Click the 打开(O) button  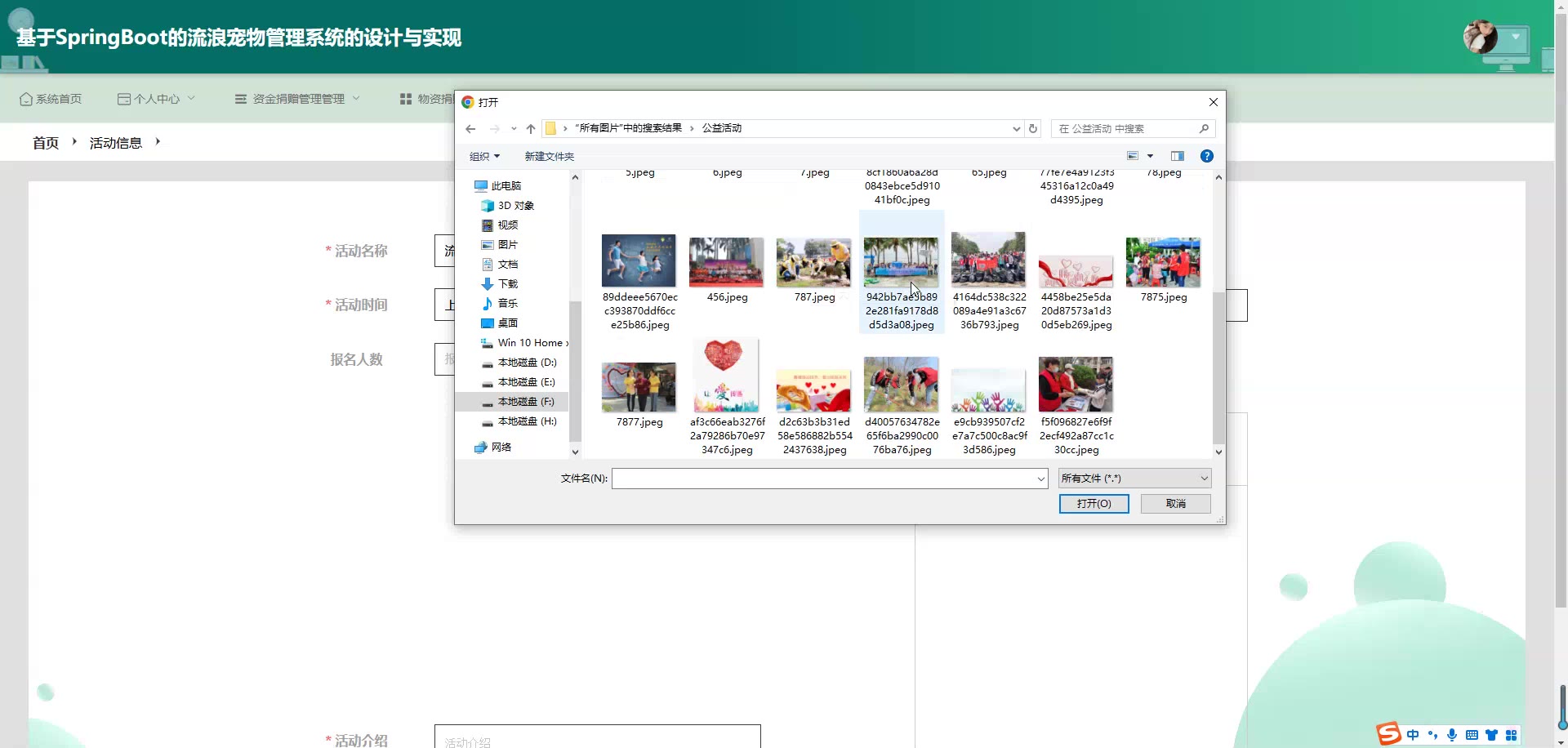click(1094, 504)
